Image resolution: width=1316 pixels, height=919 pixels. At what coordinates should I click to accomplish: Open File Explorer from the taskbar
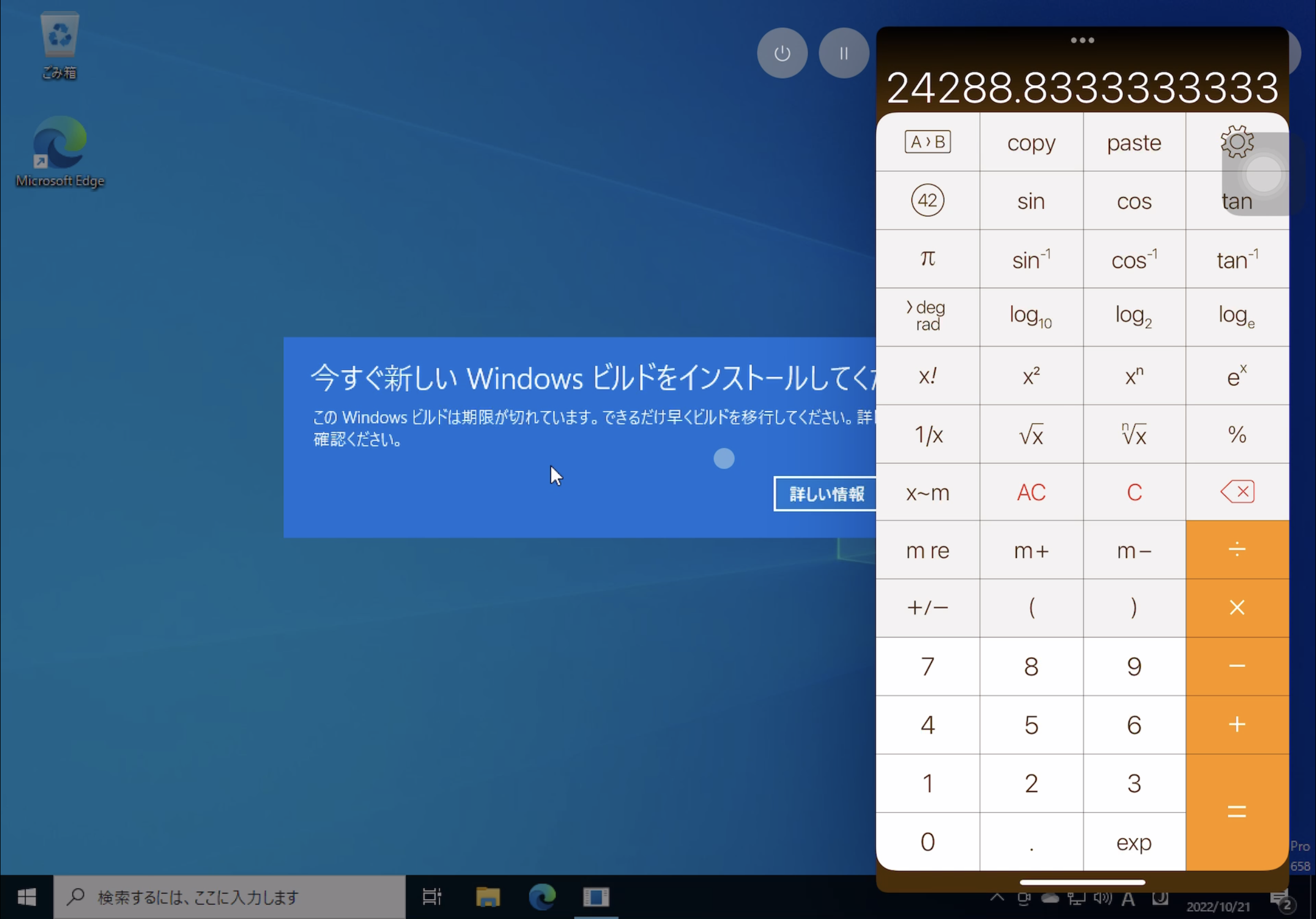click(x=488, y=896)
